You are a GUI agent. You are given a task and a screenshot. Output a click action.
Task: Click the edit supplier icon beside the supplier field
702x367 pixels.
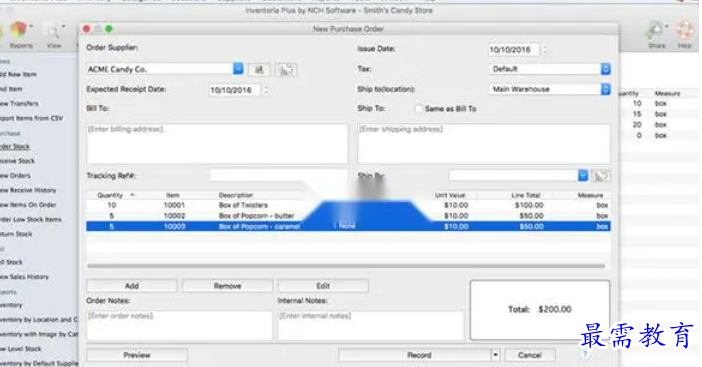[x=286, y=69]
